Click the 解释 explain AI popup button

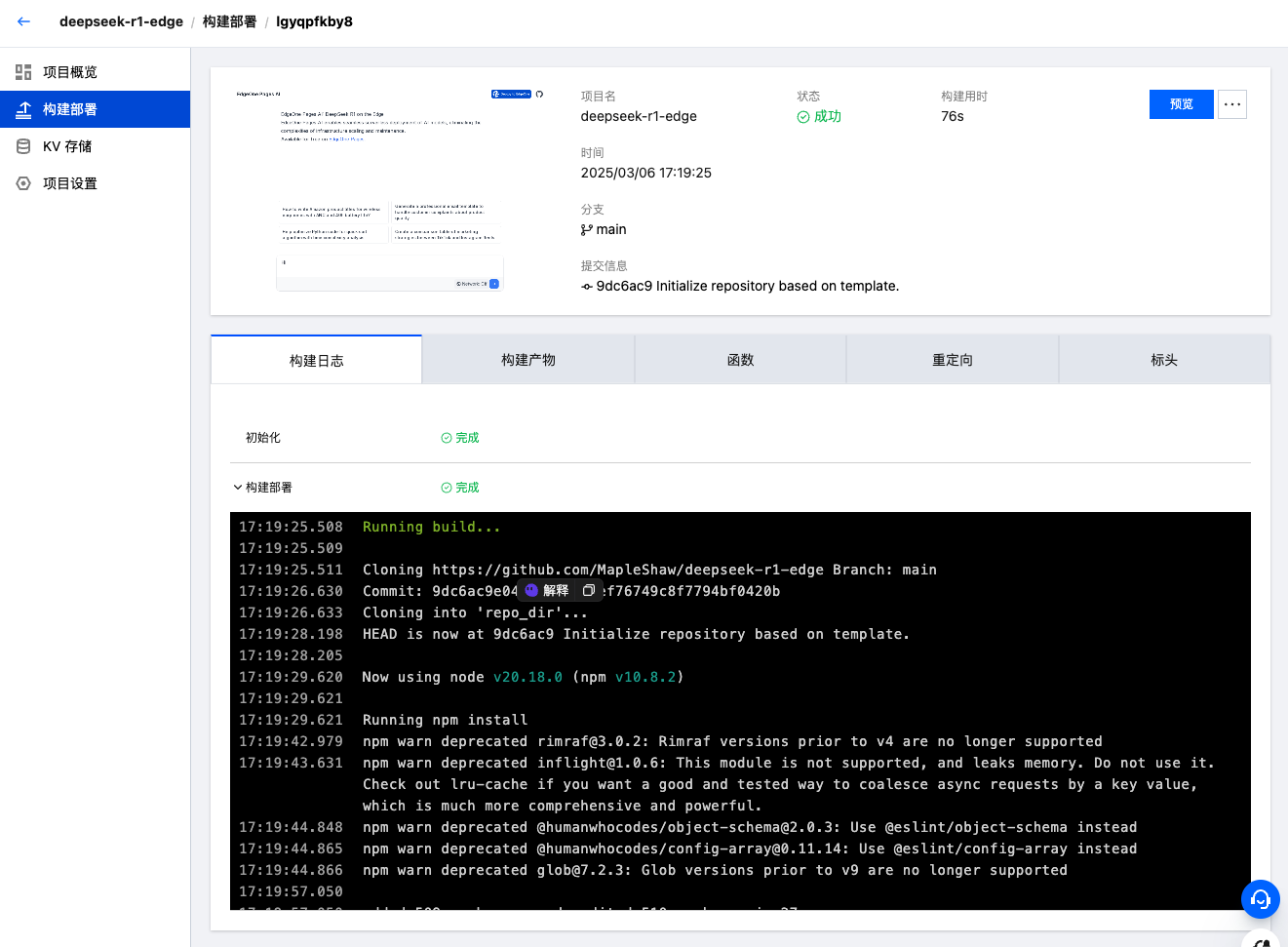coord(547,591)
